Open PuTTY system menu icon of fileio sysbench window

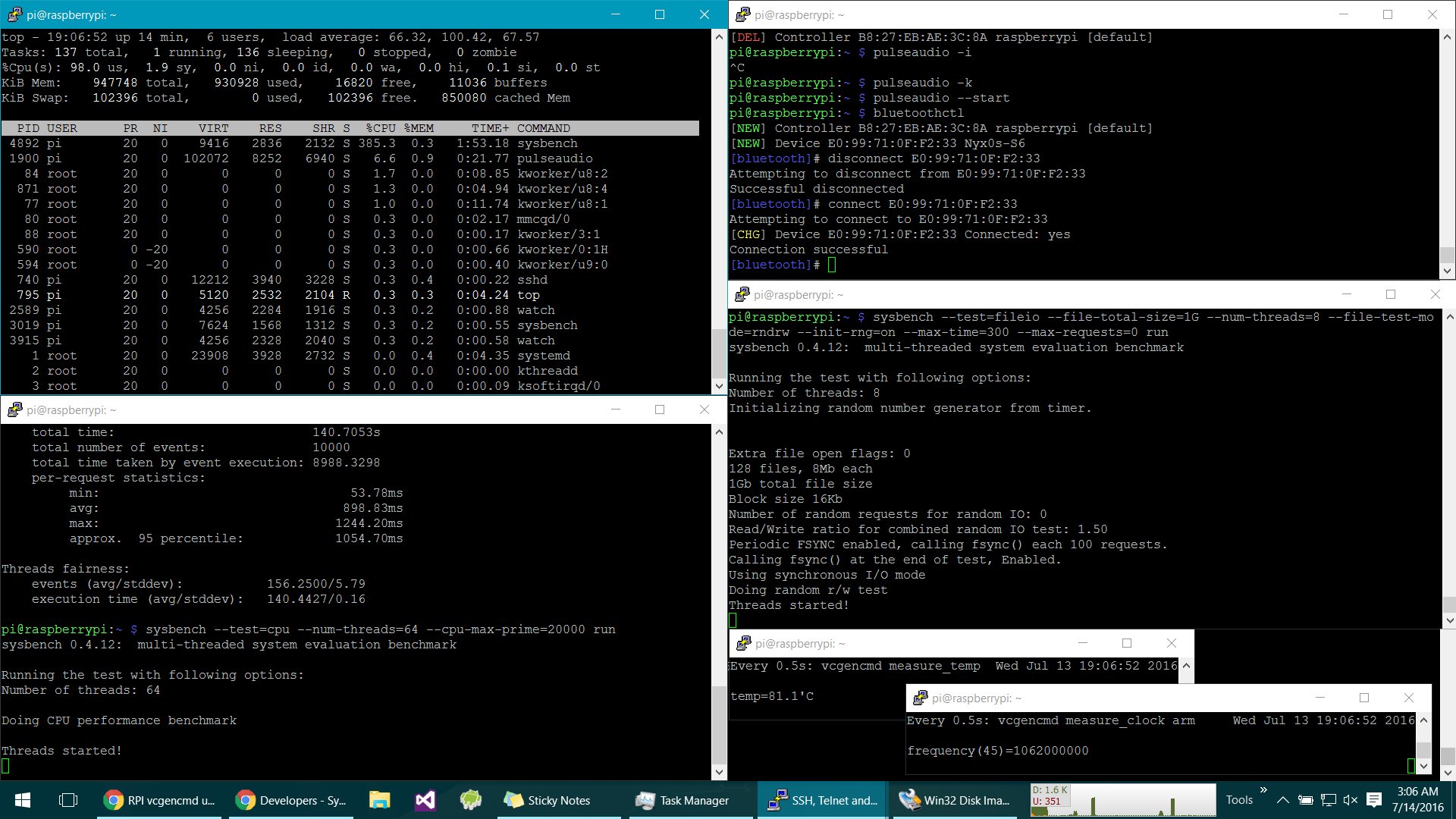(742, 295)
